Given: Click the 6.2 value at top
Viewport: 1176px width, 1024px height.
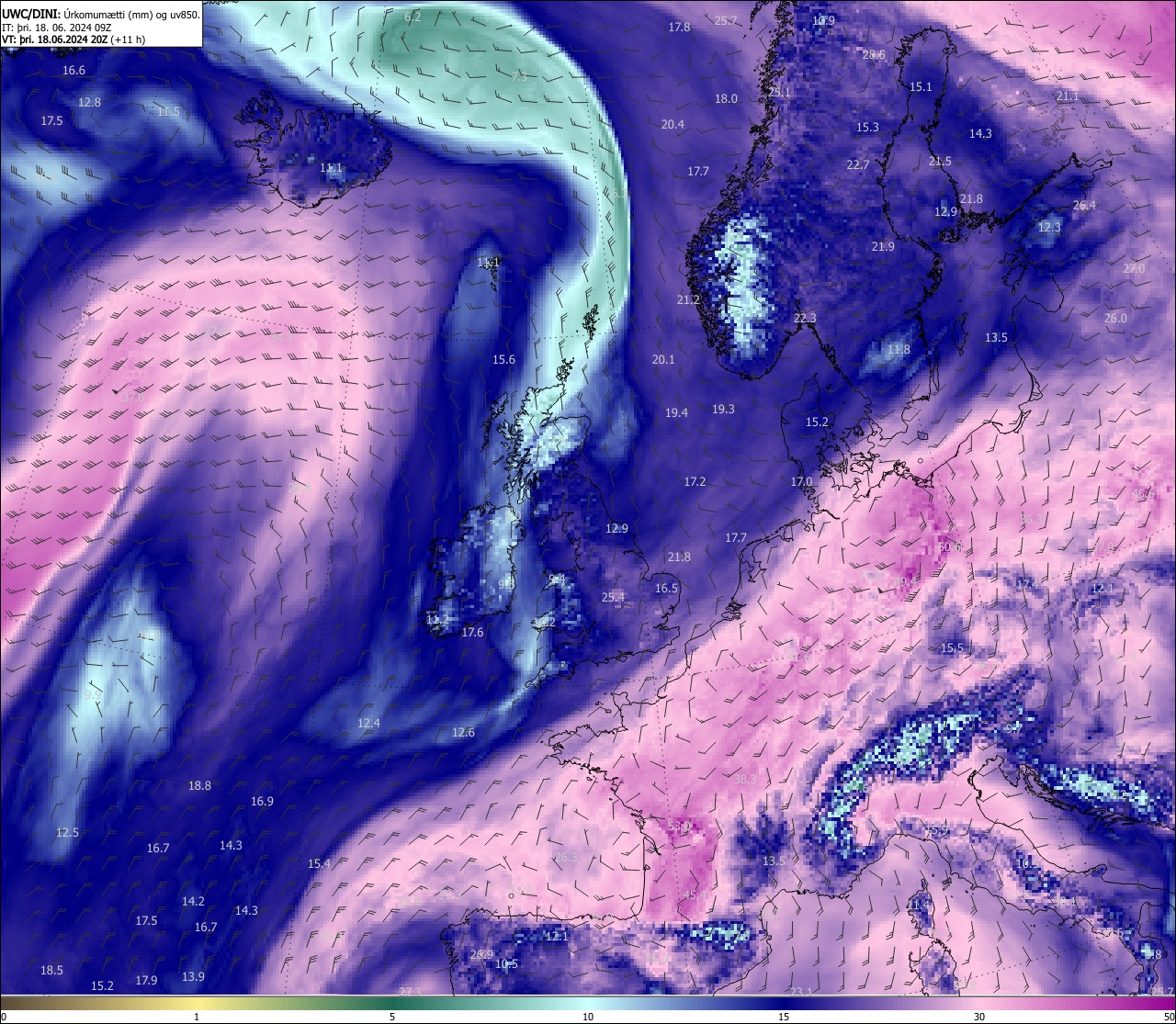Looking at the screenshot, I should [413, 17].
